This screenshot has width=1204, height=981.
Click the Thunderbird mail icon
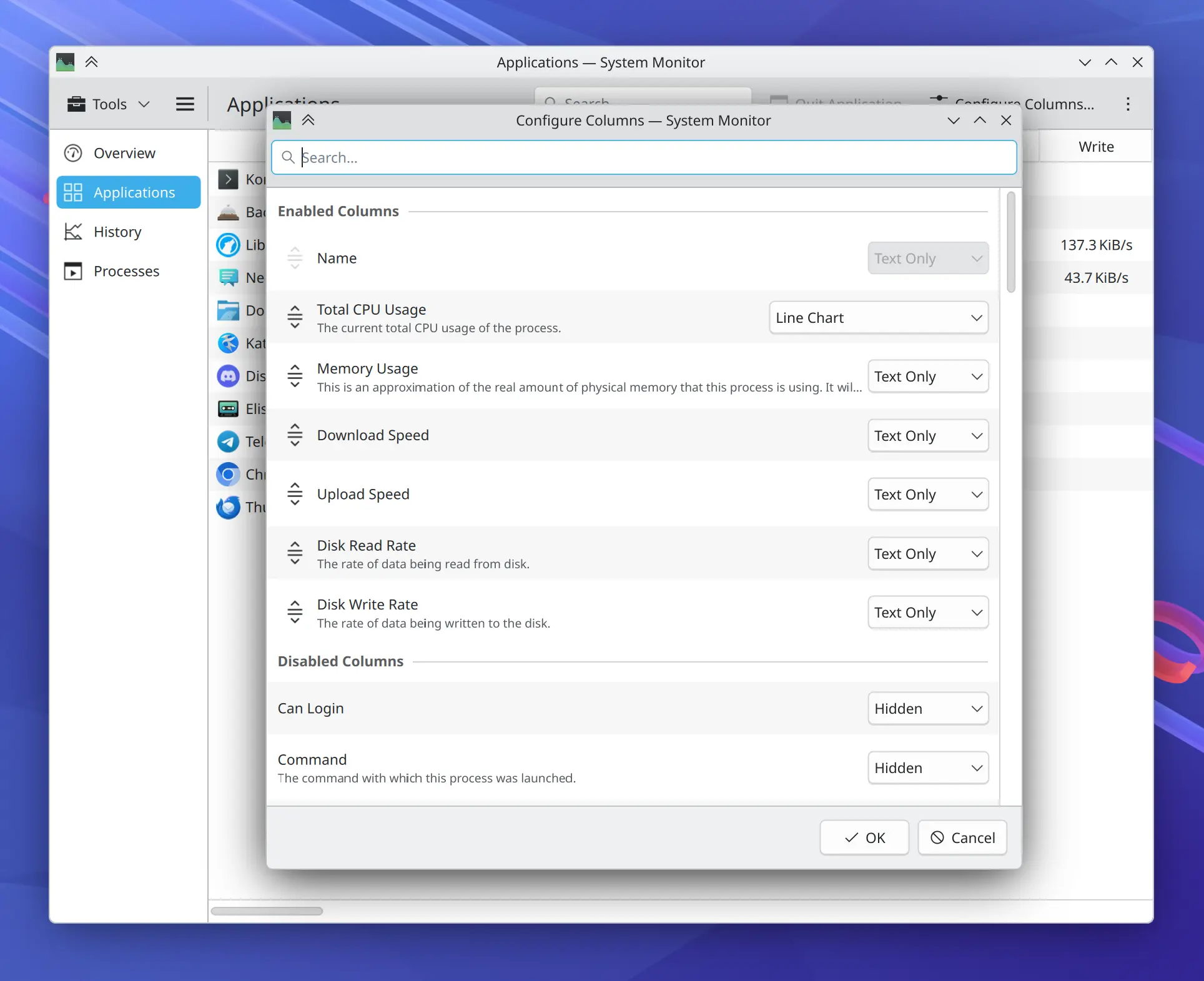pos(228,507)
